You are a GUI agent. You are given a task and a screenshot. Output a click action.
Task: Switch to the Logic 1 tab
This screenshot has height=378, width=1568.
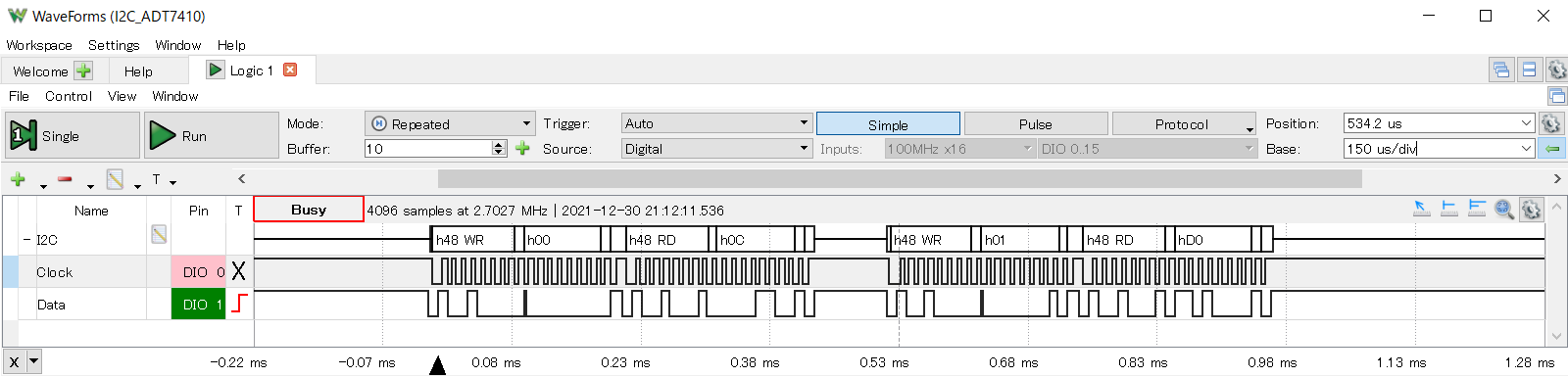click(251, 71)
